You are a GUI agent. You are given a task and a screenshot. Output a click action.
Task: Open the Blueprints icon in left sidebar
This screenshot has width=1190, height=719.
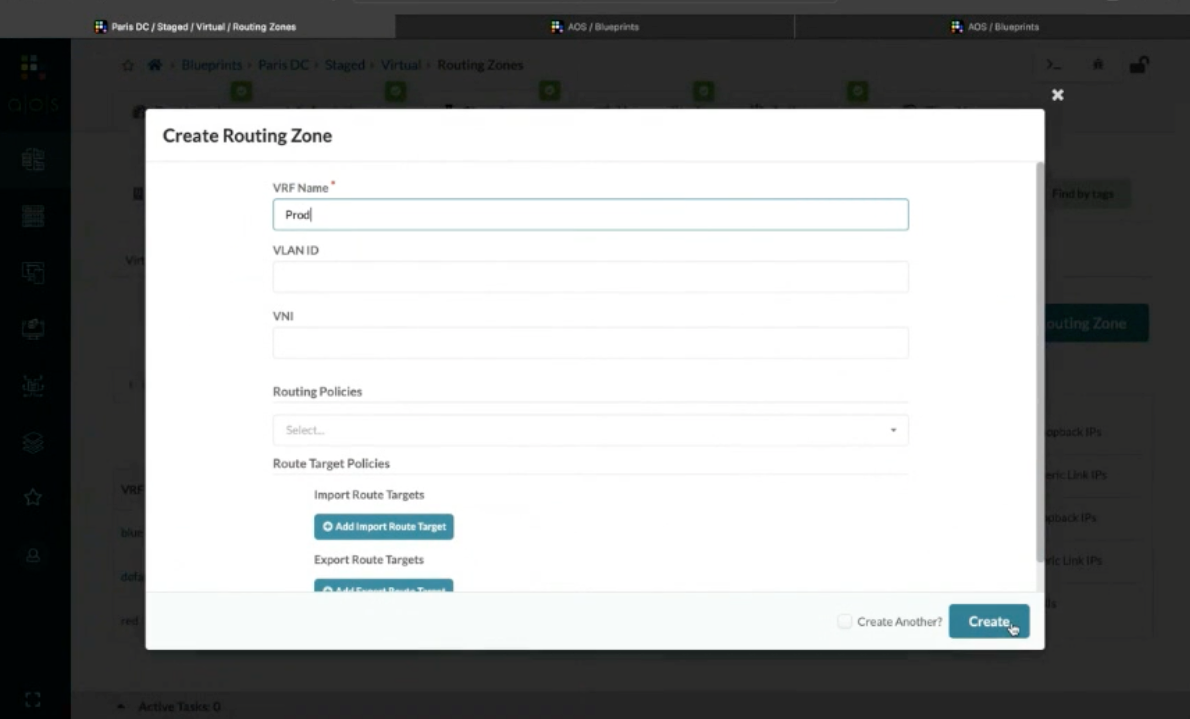[x=33, y=159]
